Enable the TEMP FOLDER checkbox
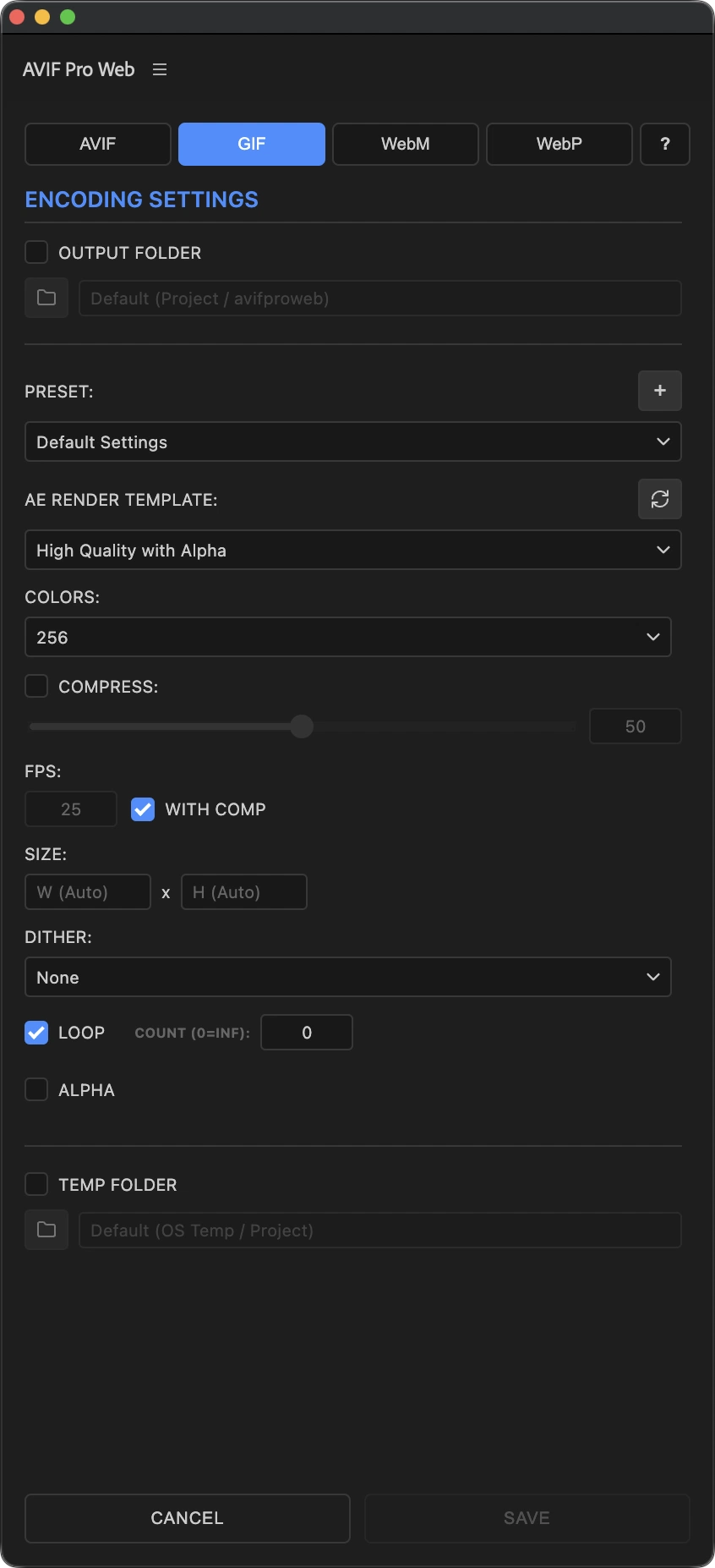The width and height of the screenshot is (715, 1568). tap(36, 1184)
